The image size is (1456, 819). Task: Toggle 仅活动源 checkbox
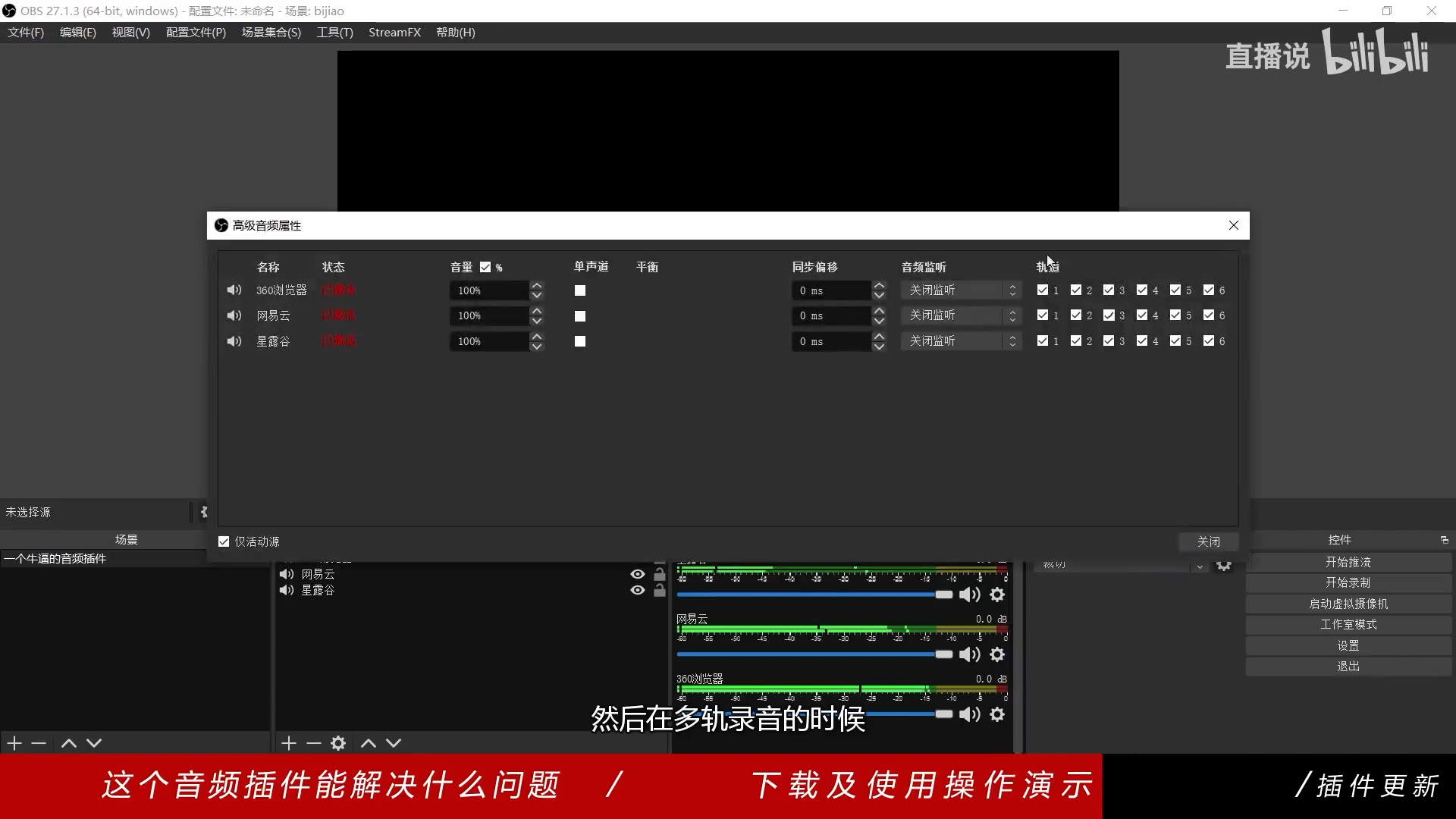click(x=224, y=541)
